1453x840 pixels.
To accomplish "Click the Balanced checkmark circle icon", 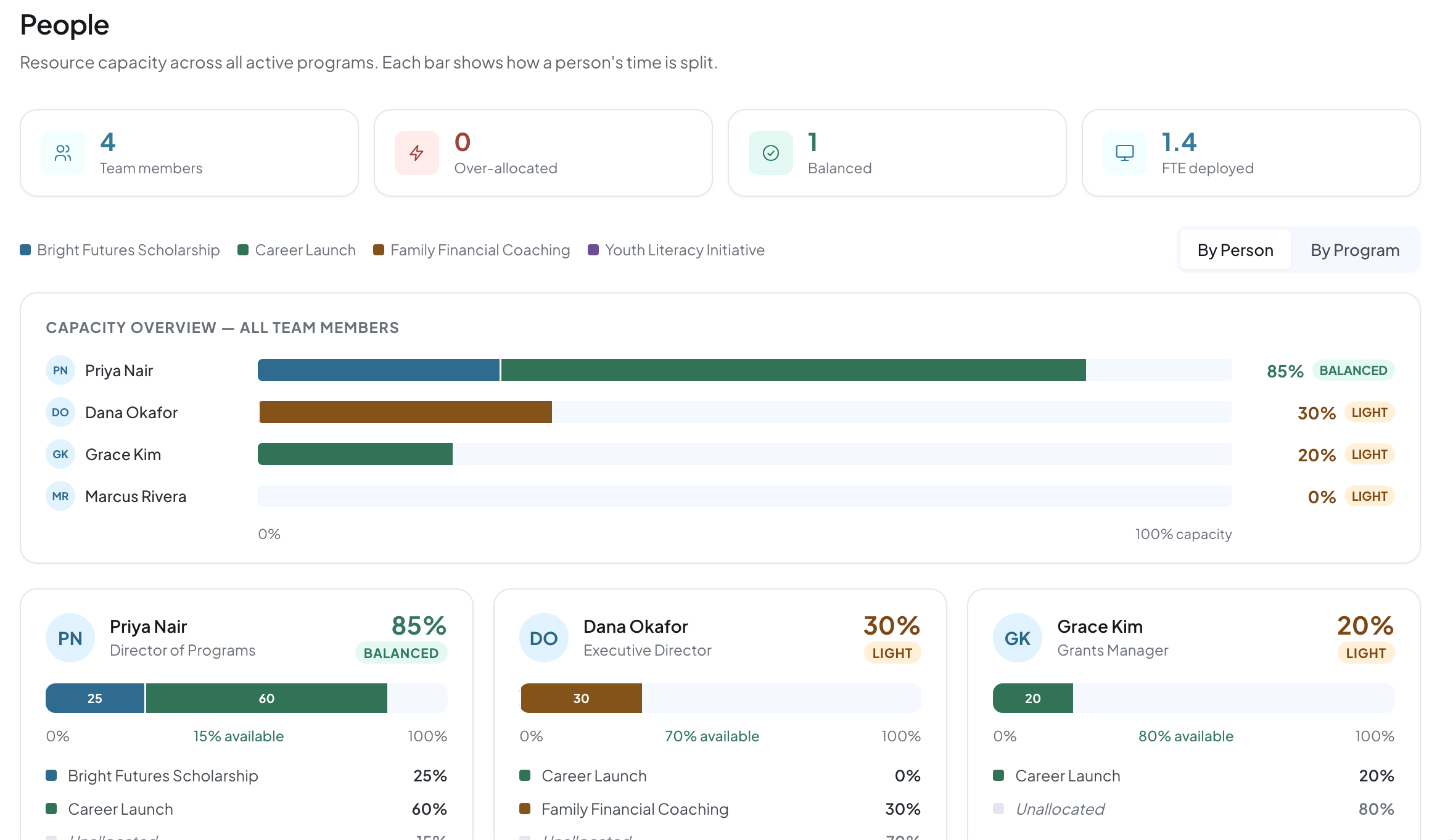I will pyautogui.click(x=771, y=153).
